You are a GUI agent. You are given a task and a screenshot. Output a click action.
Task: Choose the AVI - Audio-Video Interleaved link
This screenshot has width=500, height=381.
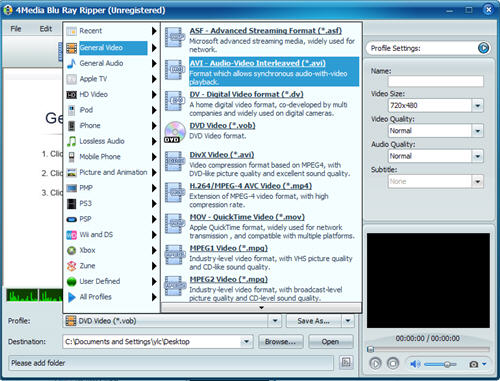tap(257, 63)
